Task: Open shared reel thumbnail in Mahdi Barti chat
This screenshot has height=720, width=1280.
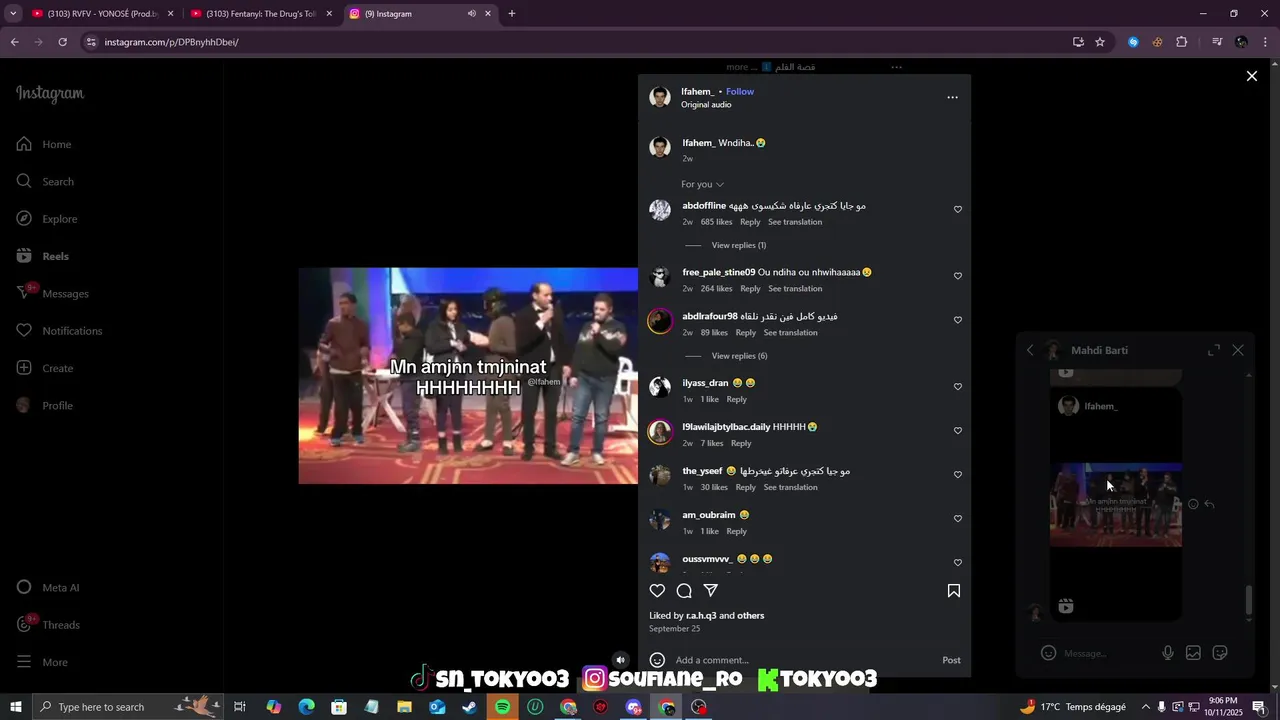Action: coord(1116,505)
